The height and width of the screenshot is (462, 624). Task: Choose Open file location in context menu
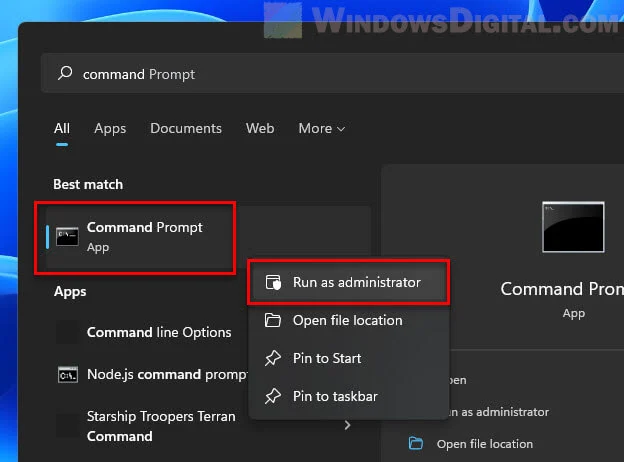349,320
